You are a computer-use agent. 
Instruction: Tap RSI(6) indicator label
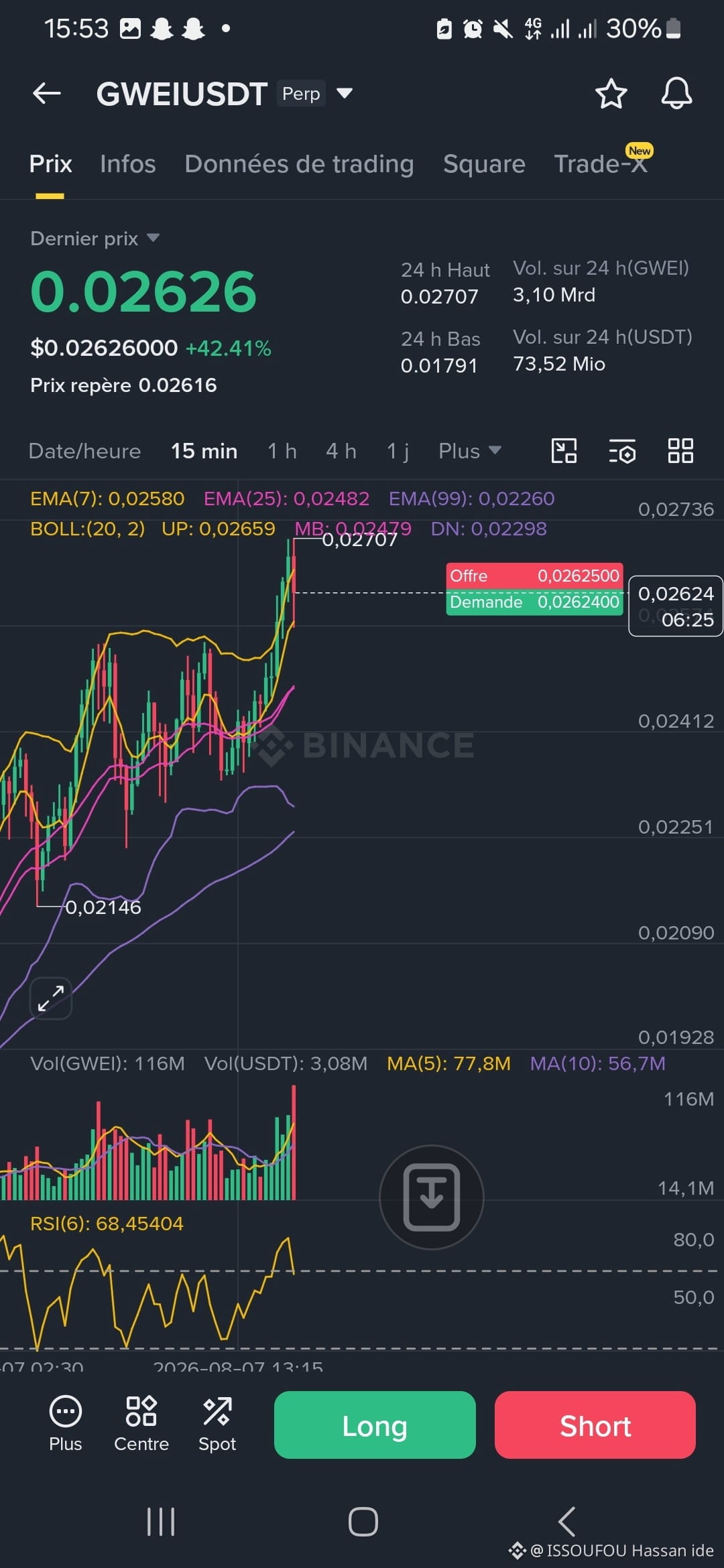[x=107, y=1224]
